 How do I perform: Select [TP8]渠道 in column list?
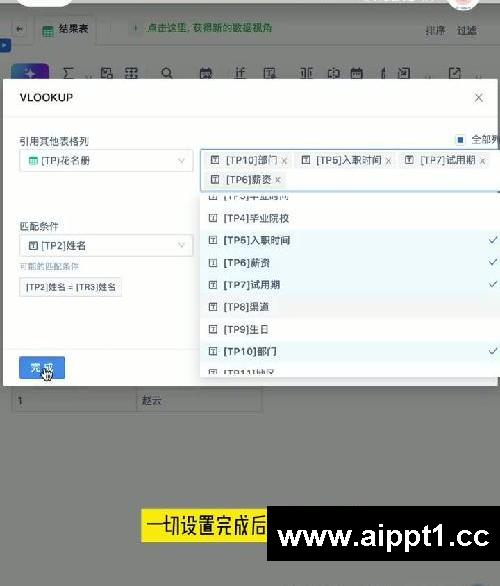(350, 307)
